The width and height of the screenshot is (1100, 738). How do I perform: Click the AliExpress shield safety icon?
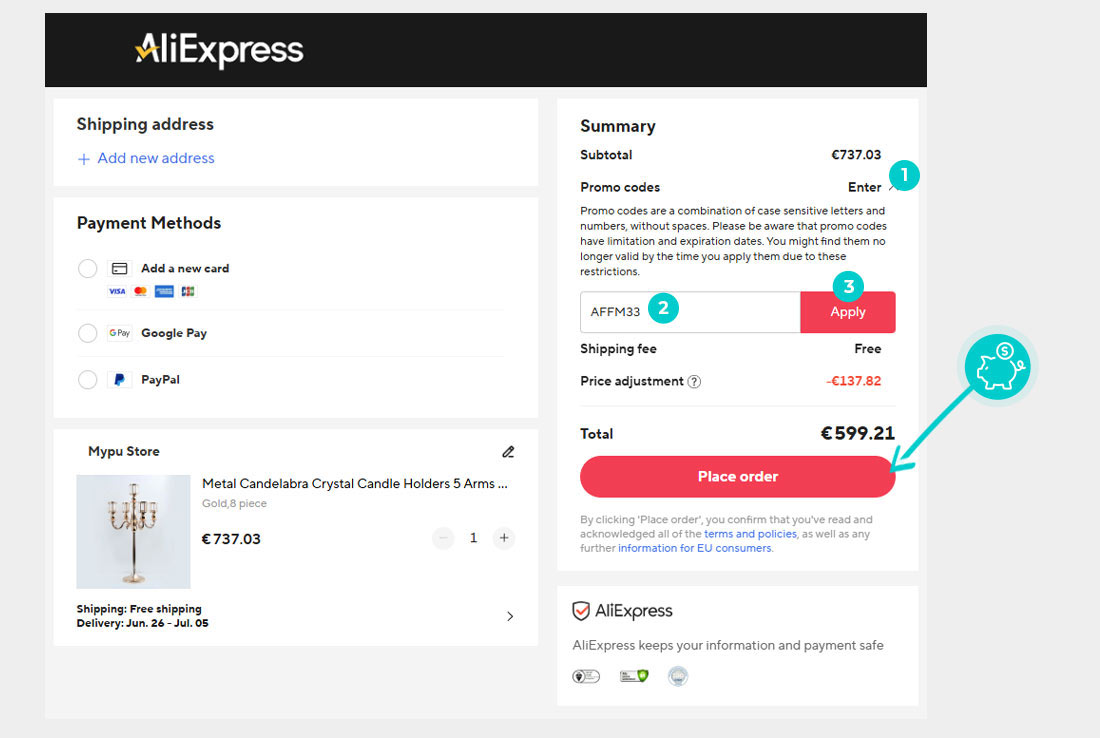(x=581, y=611)
